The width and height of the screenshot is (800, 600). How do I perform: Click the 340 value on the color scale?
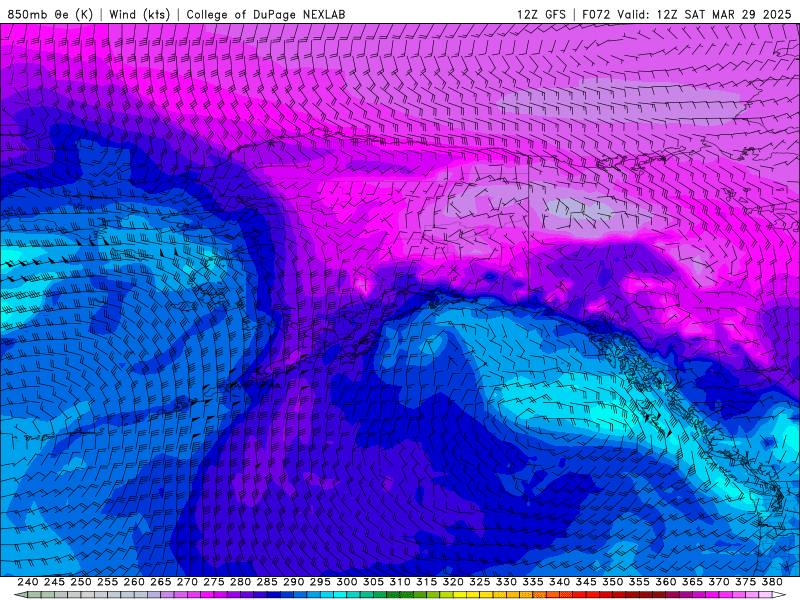(x=559, y=582)
